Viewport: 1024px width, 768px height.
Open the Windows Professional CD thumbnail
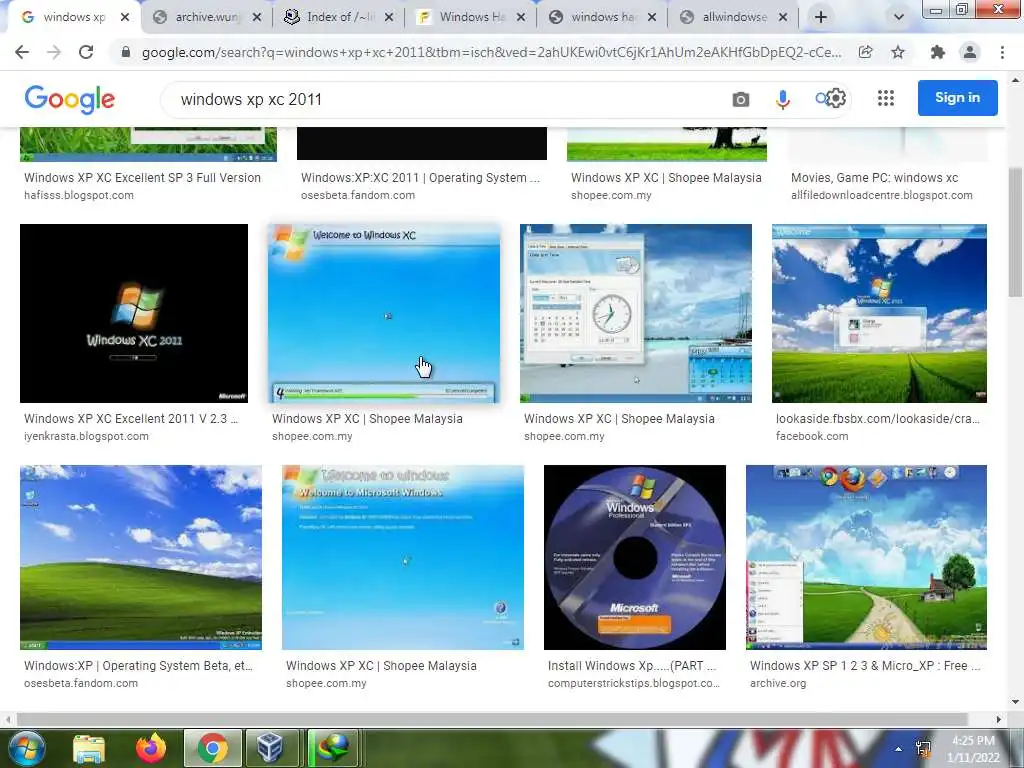635,557
